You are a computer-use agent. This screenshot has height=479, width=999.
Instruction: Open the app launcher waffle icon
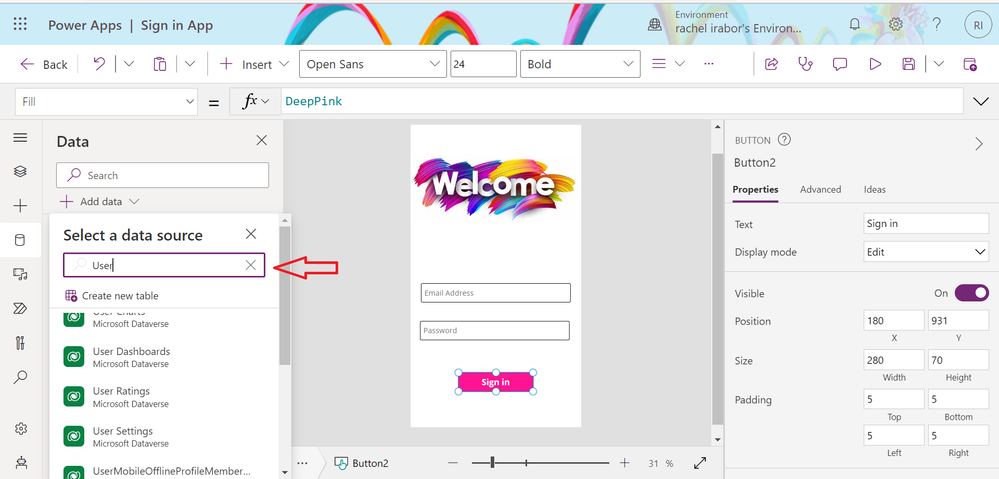[20, 24]
